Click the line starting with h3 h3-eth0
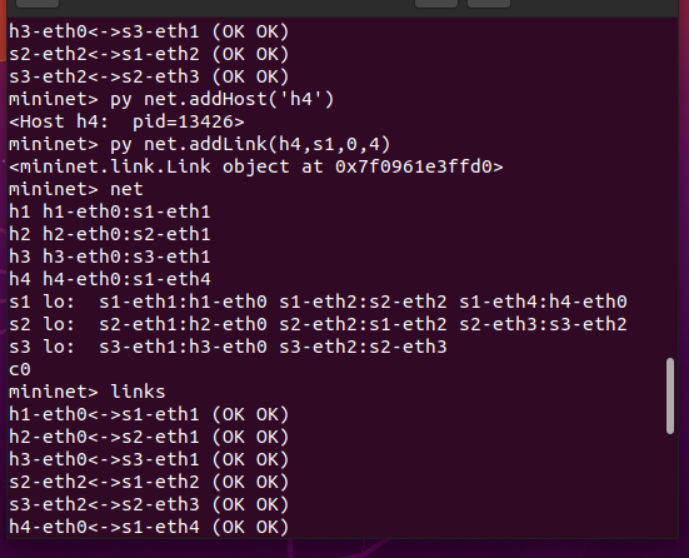The image size is (689, 558). point(109,257)
